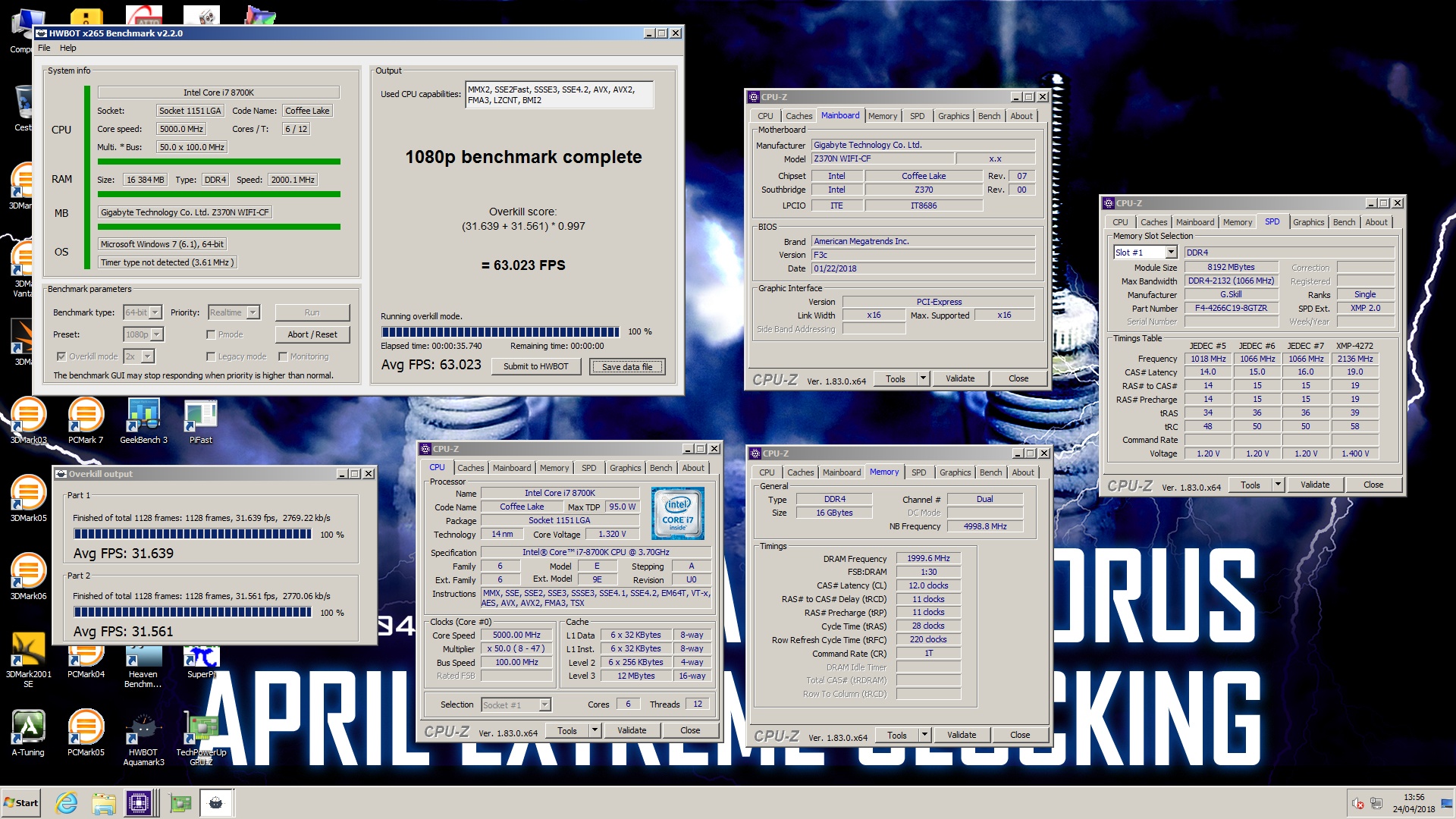Click the Windows Start button

coord(21,803)
